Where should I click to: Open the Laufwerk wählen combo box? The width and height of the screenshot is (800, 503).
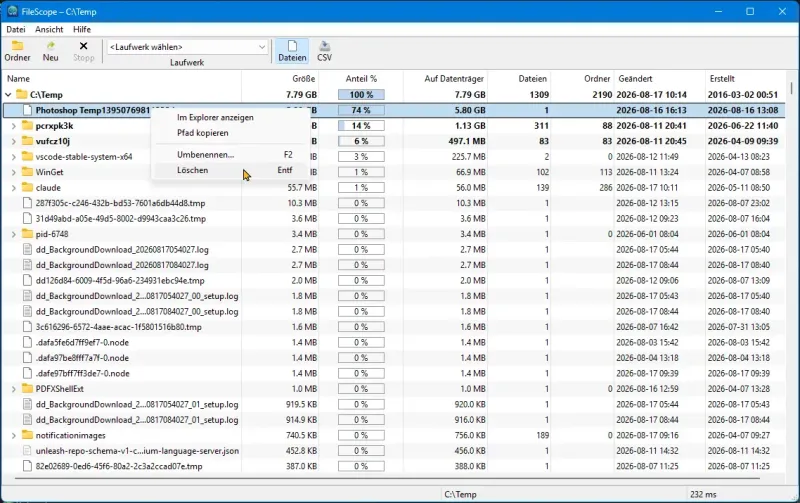(x=187, y=47)
